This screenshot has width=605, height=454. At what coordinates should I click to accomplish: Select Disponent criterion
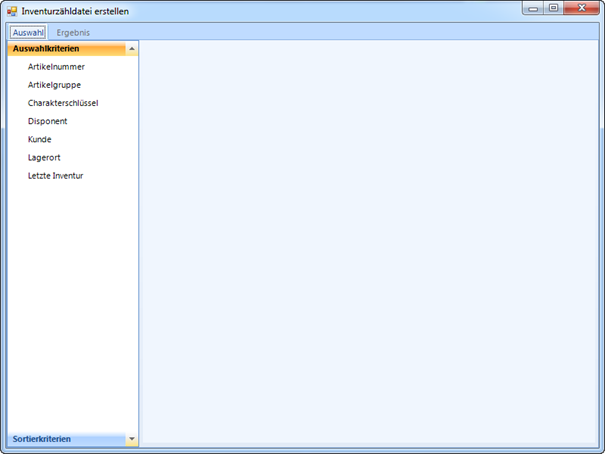(x=47, y=121)
